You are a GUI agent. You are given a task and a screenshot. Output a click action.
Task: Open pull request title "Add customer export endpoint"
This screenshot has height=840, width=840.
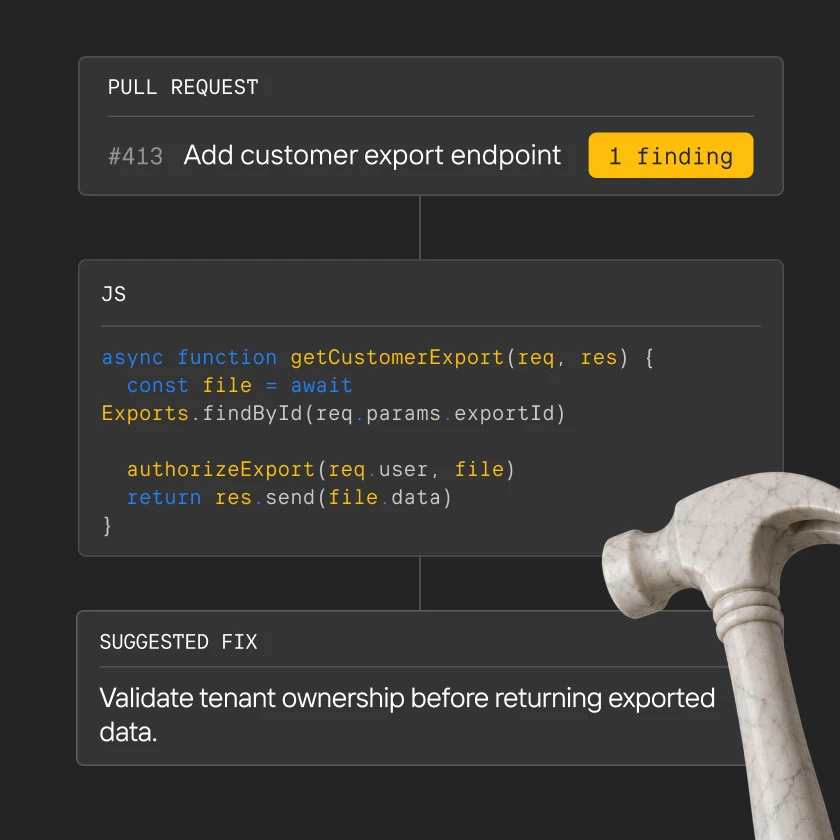[372, 155]
